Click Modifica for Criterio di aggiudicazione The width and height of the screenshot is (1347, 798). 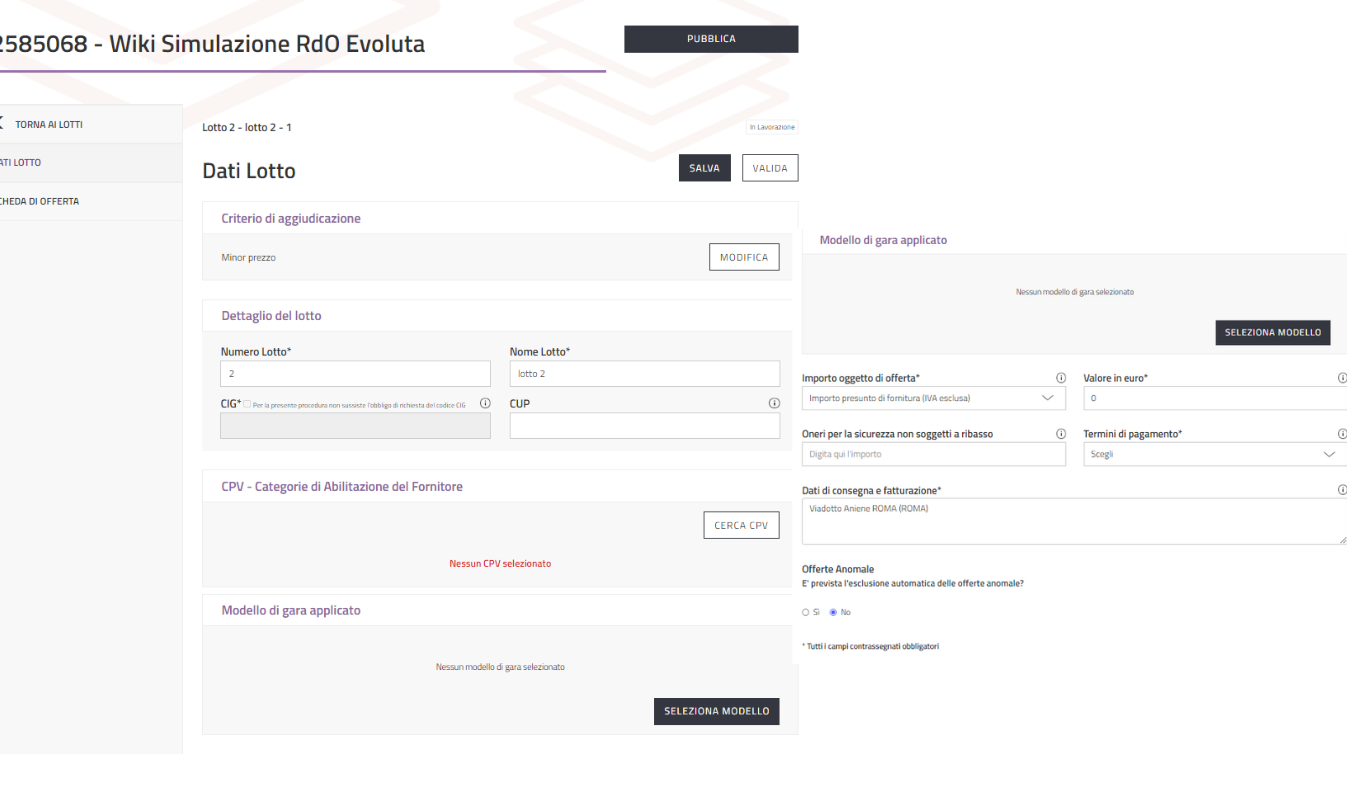click(x=743, y=257)
